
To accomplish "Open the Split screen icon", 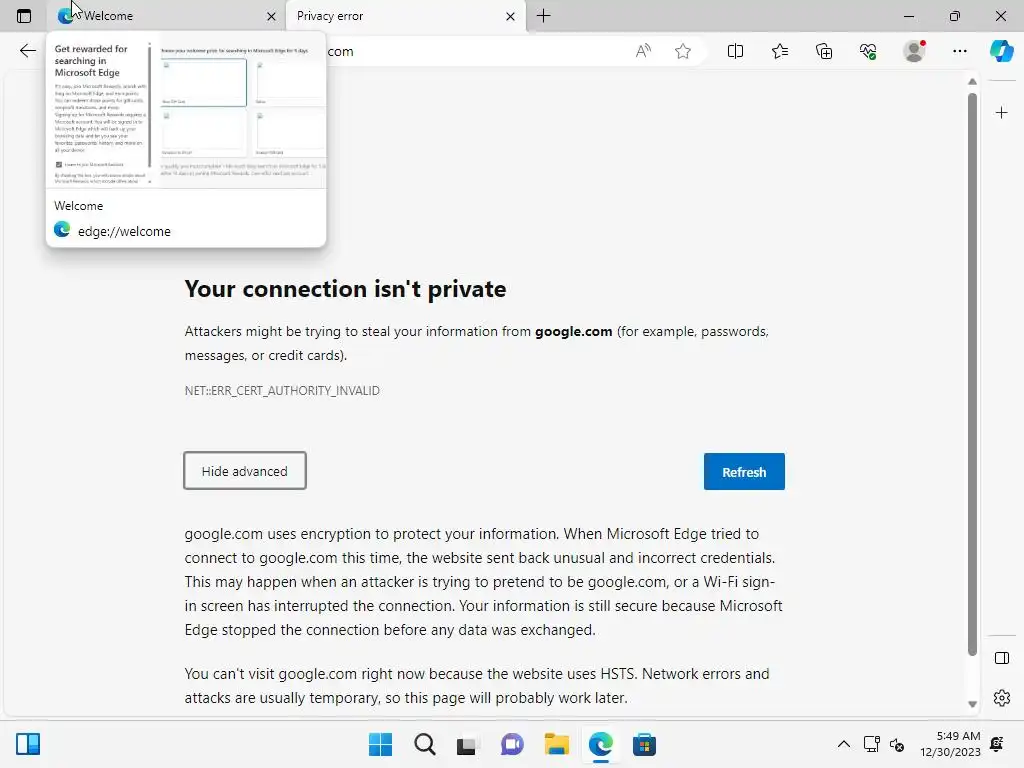I will (x=735, y=51).
